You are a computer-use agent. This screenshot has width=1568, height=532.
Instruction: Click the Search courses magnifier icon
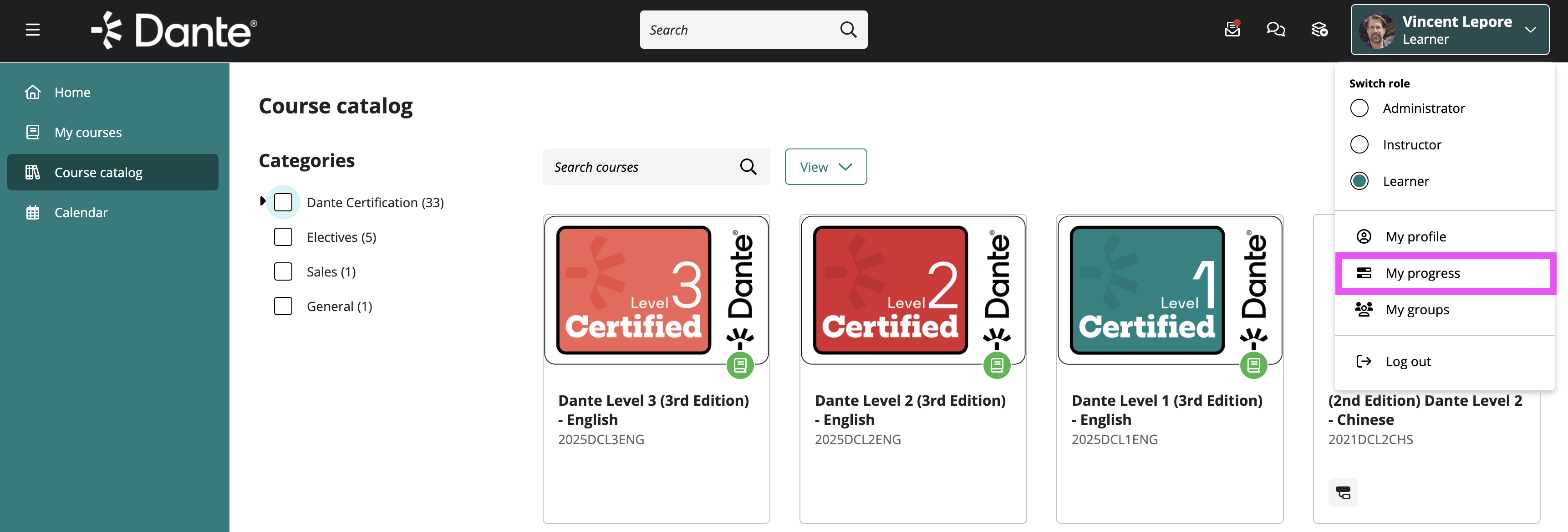pos(748,167)
